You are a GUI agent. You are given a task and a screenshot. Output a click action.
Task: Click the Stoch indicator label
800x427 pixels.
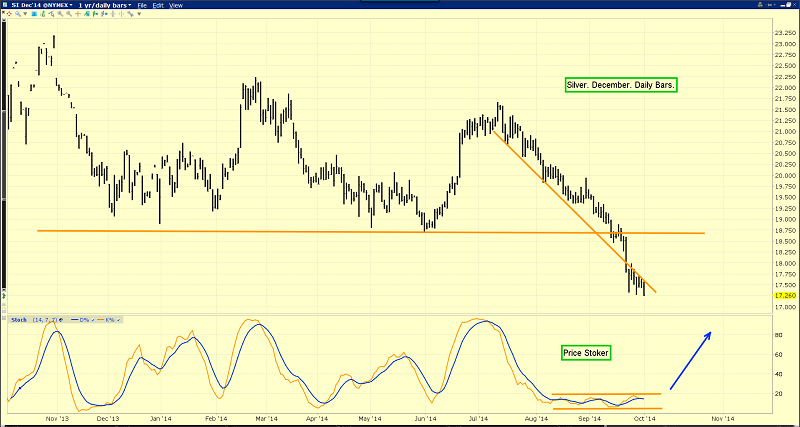coord(17,320)
